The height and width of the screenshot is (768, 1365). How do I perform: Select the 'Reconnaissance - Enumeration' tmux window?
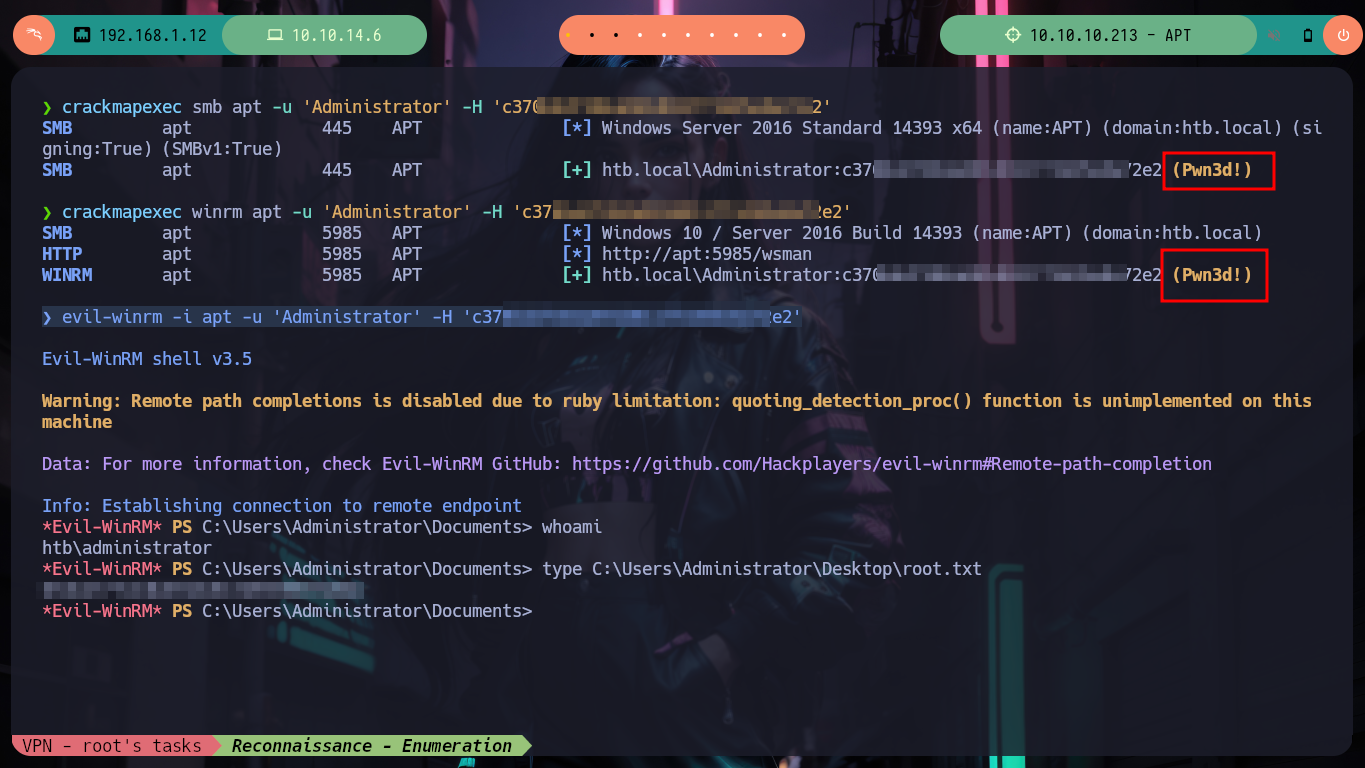click(372, 746)
